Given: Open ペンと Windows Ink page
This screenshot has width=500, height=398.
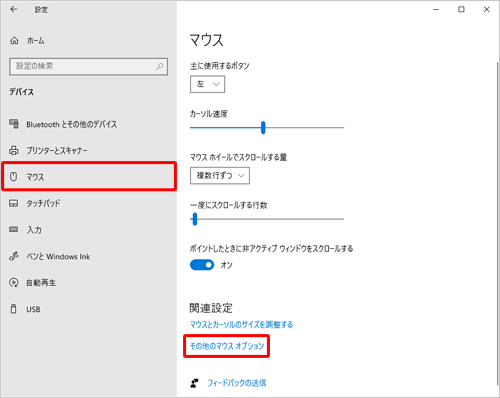Looking at the screenshot, I should (x=58, y=256).
